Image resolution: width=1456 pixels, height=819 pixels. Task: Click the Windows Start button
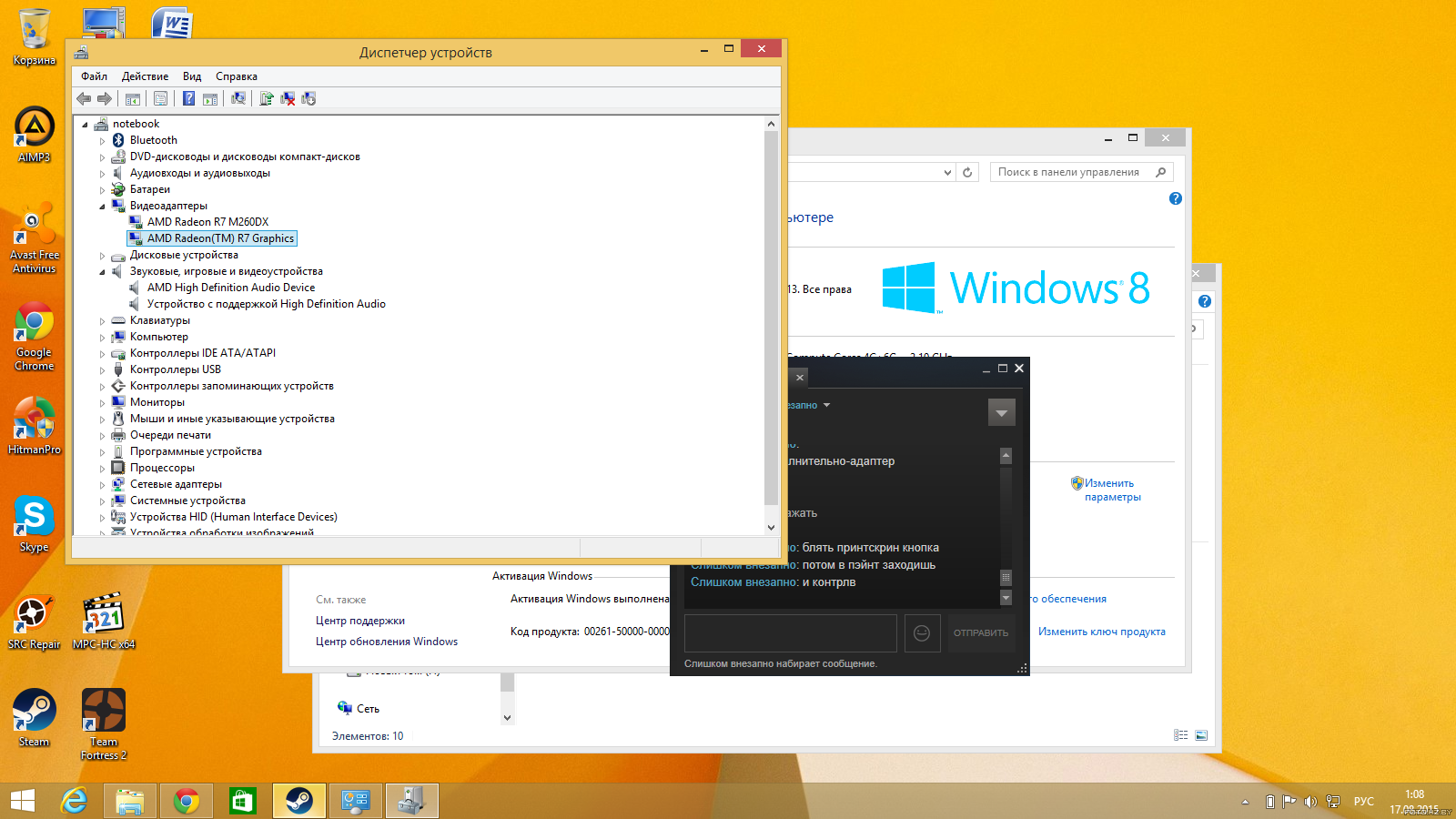23,801
